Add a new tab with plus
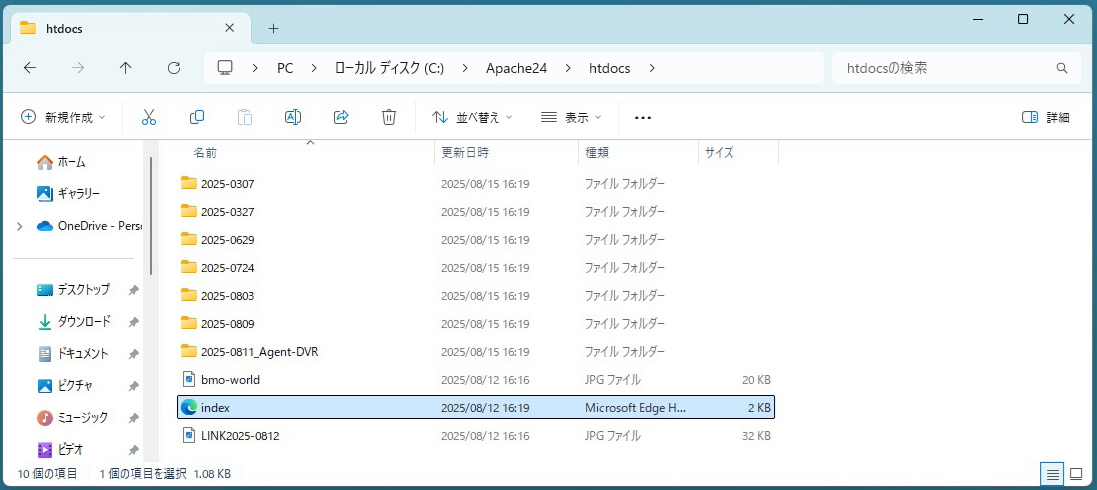Viewport: 1097px width, 490px height. [274, 28]
